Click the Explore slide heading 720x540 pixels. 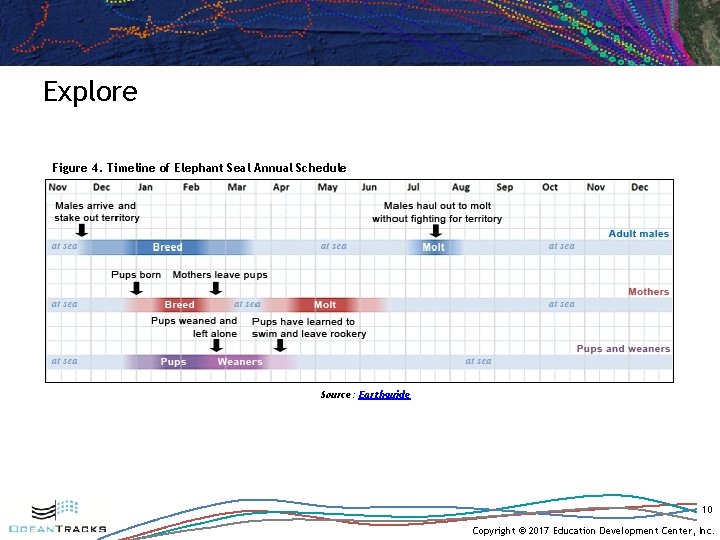click(90, 92)
